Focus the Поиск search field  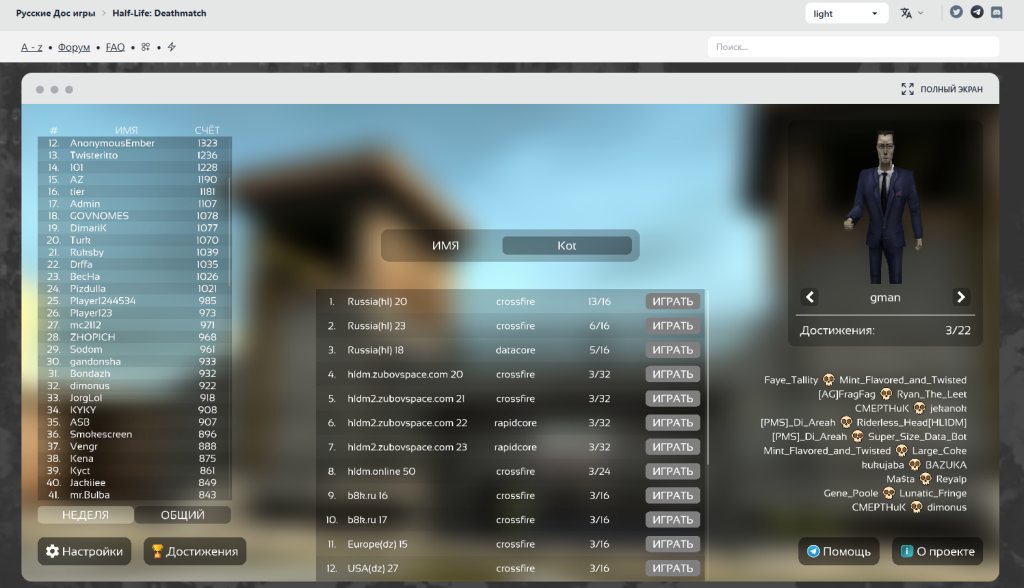[853, 47]
